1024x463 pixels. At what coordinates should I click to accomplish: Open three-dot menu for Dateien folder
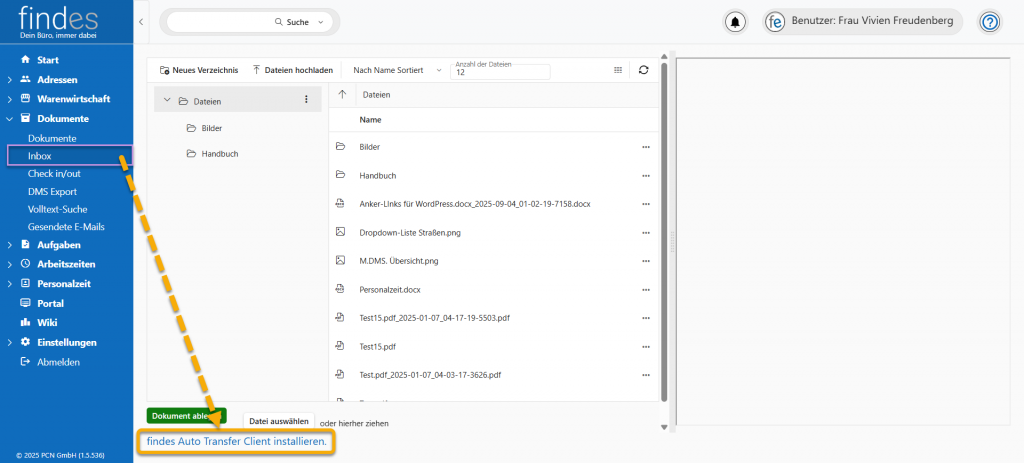(x=306, y=100)
